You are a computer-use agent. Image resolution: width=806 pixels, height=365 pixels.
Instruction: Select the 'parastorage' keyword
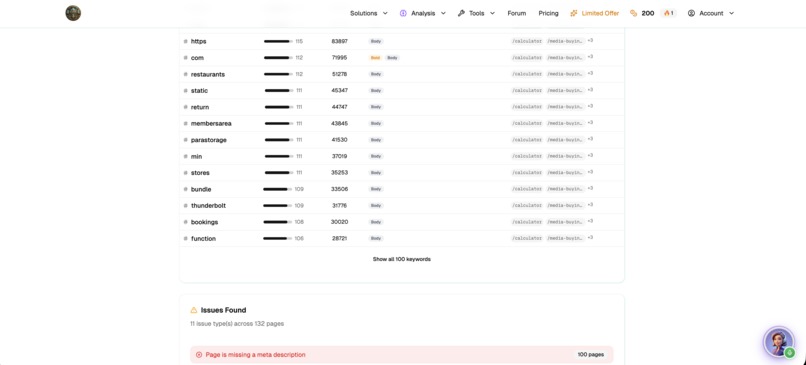tap(209, 140)
